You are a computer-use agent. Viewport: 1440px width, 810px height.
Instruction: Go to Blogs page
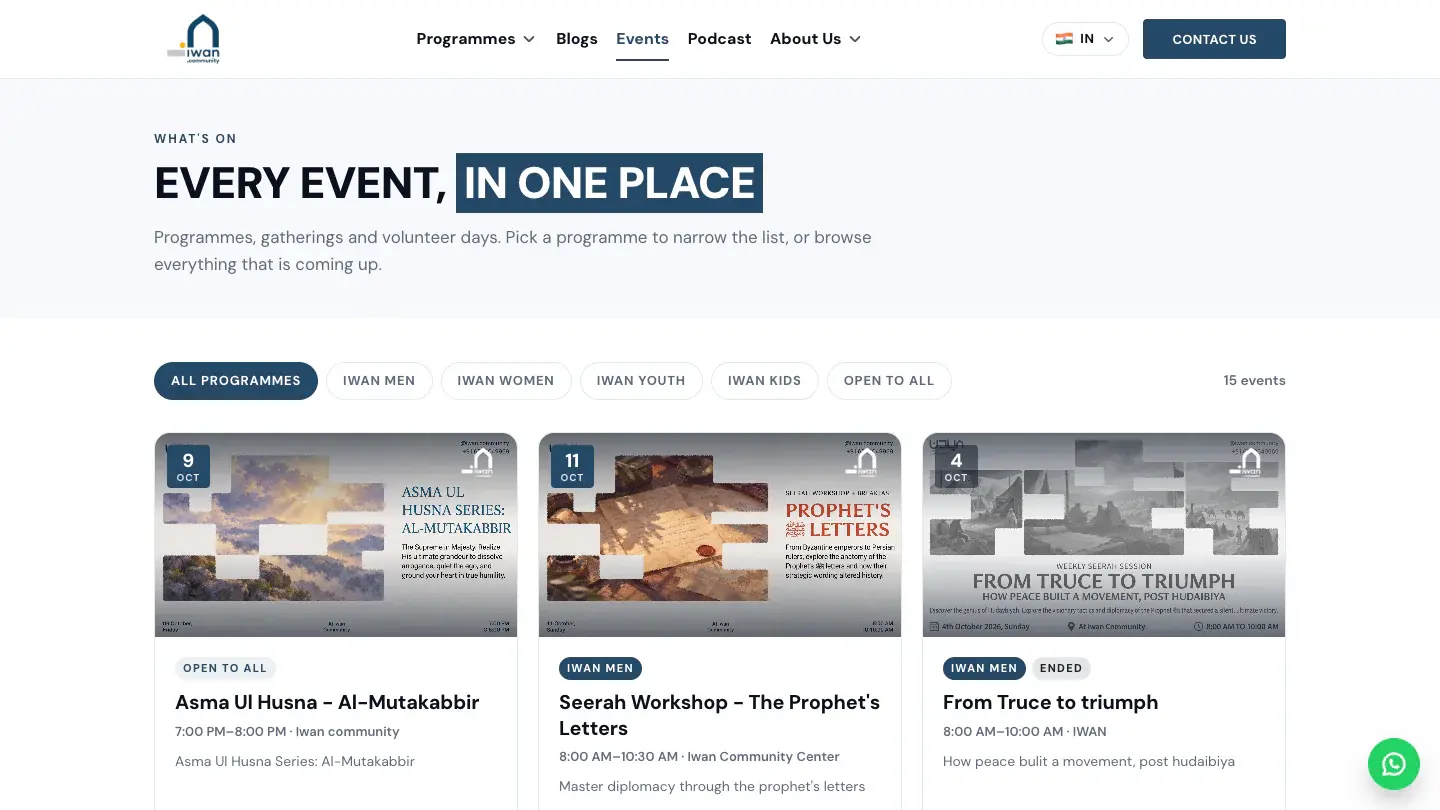pos(576,39)
